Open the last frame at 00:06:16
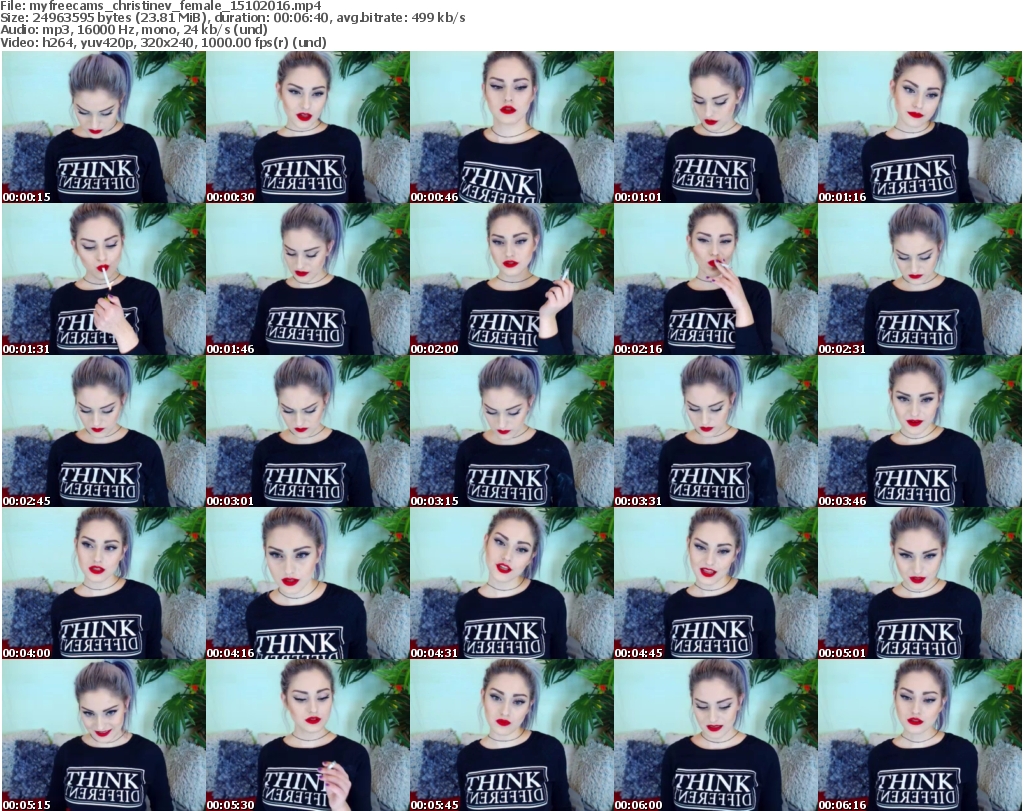Image resolution: width=1024 pixels, height=811 pixels. [x=919, y=735]
